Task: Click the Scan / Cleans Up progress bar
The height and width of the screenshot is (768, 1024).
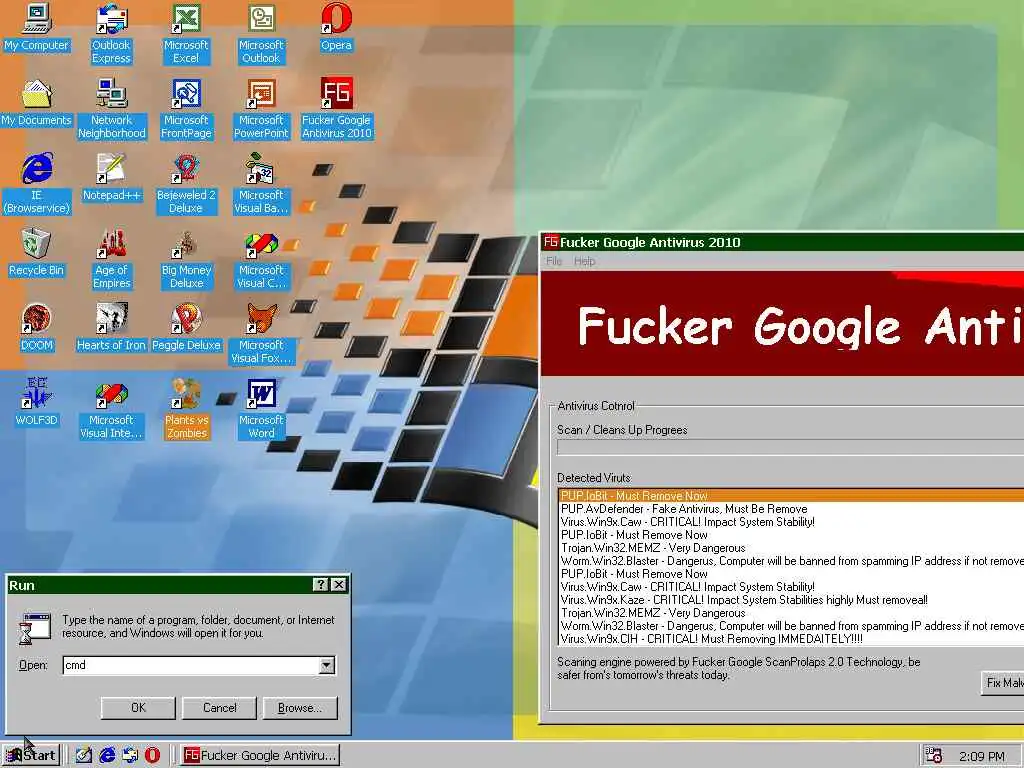Action: tap(790, 447)
